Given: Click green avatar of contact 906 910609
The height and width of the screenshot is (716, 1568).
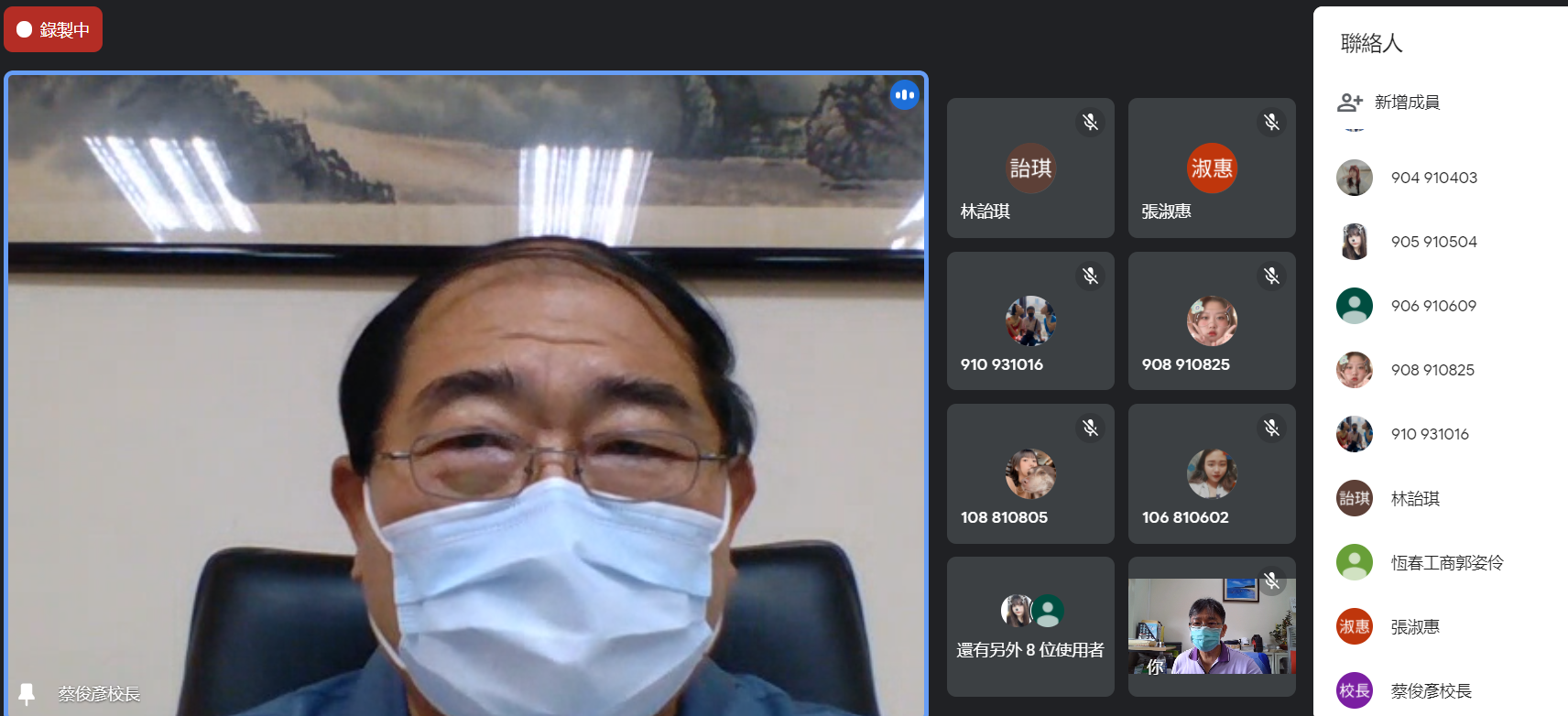Looking at the screenshot, I should (1355, 306).
